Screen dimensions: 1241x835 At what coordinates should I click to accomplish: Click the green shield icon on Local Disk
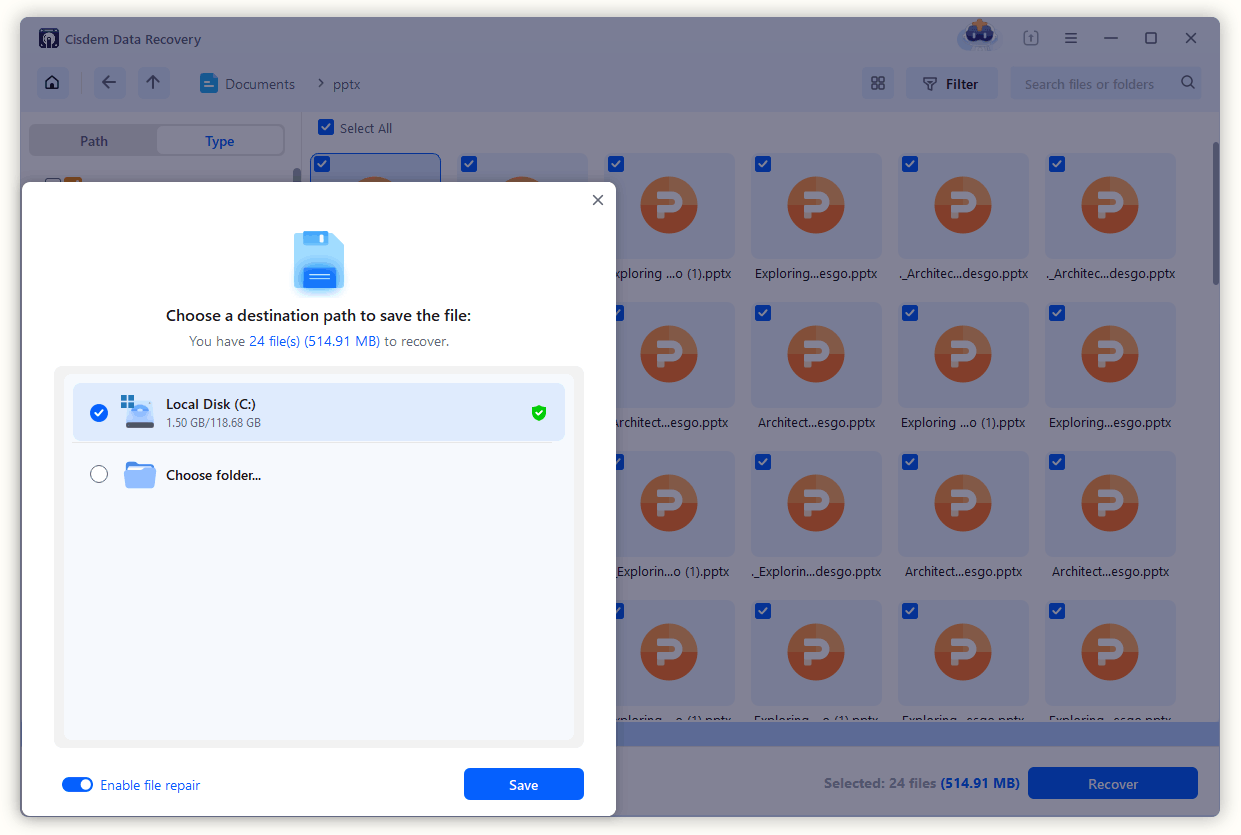(x=539, y=412)
